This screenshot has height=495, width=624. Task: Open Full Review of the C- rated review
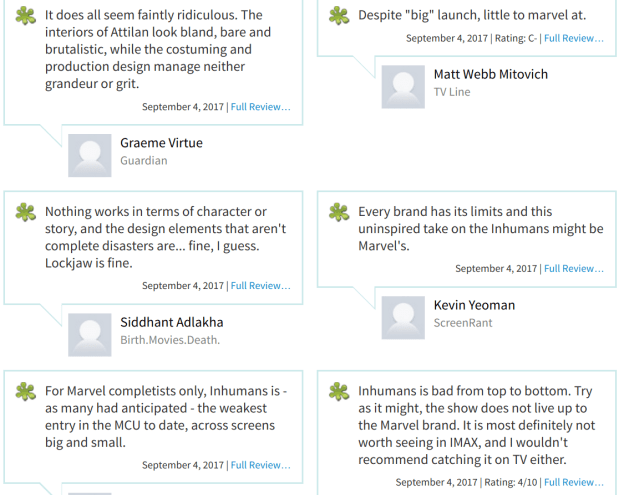click(574, 38)
